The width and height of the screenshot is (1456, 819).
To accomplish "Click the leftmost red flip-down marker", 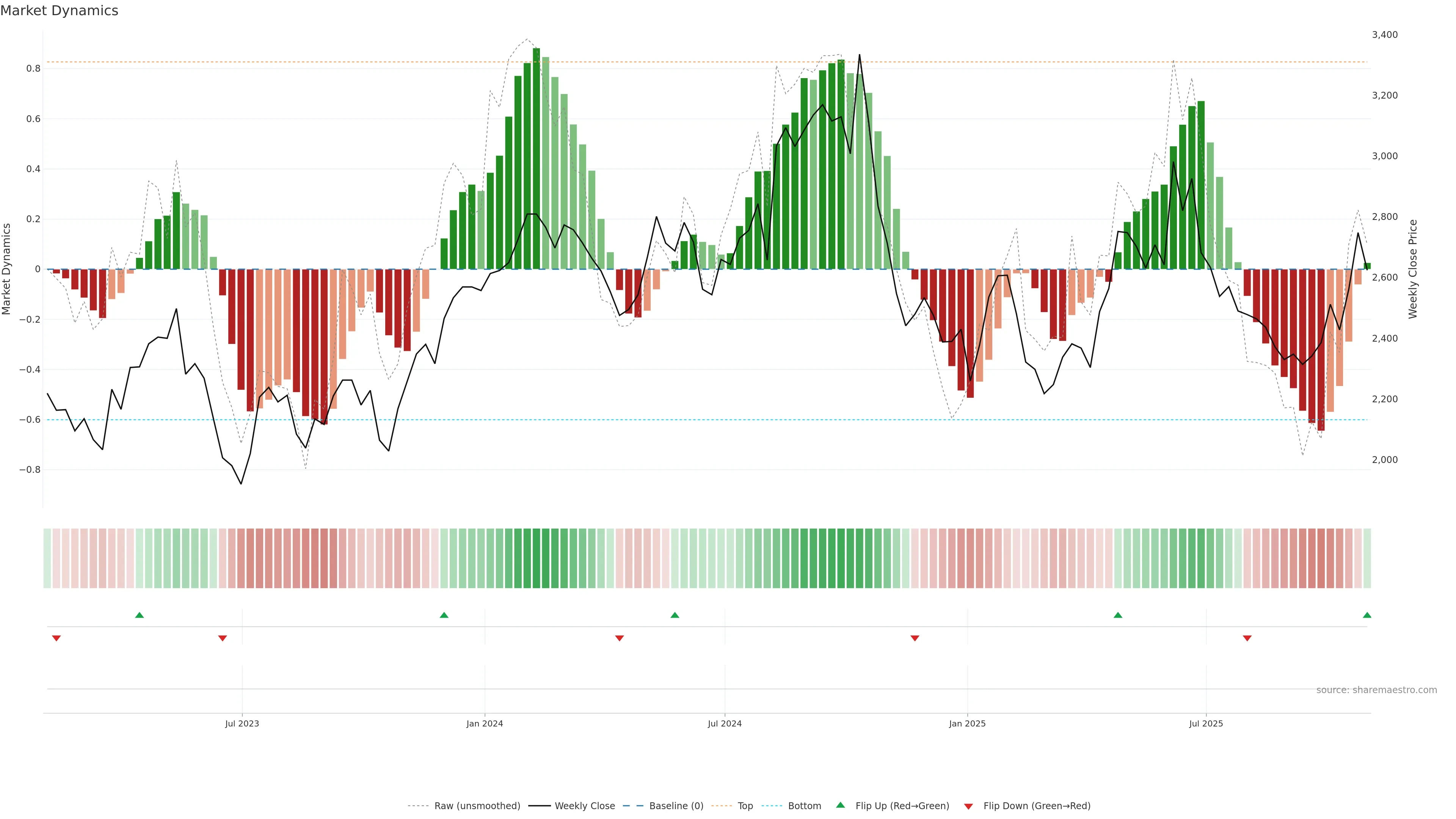I will [x=56, y=638].
